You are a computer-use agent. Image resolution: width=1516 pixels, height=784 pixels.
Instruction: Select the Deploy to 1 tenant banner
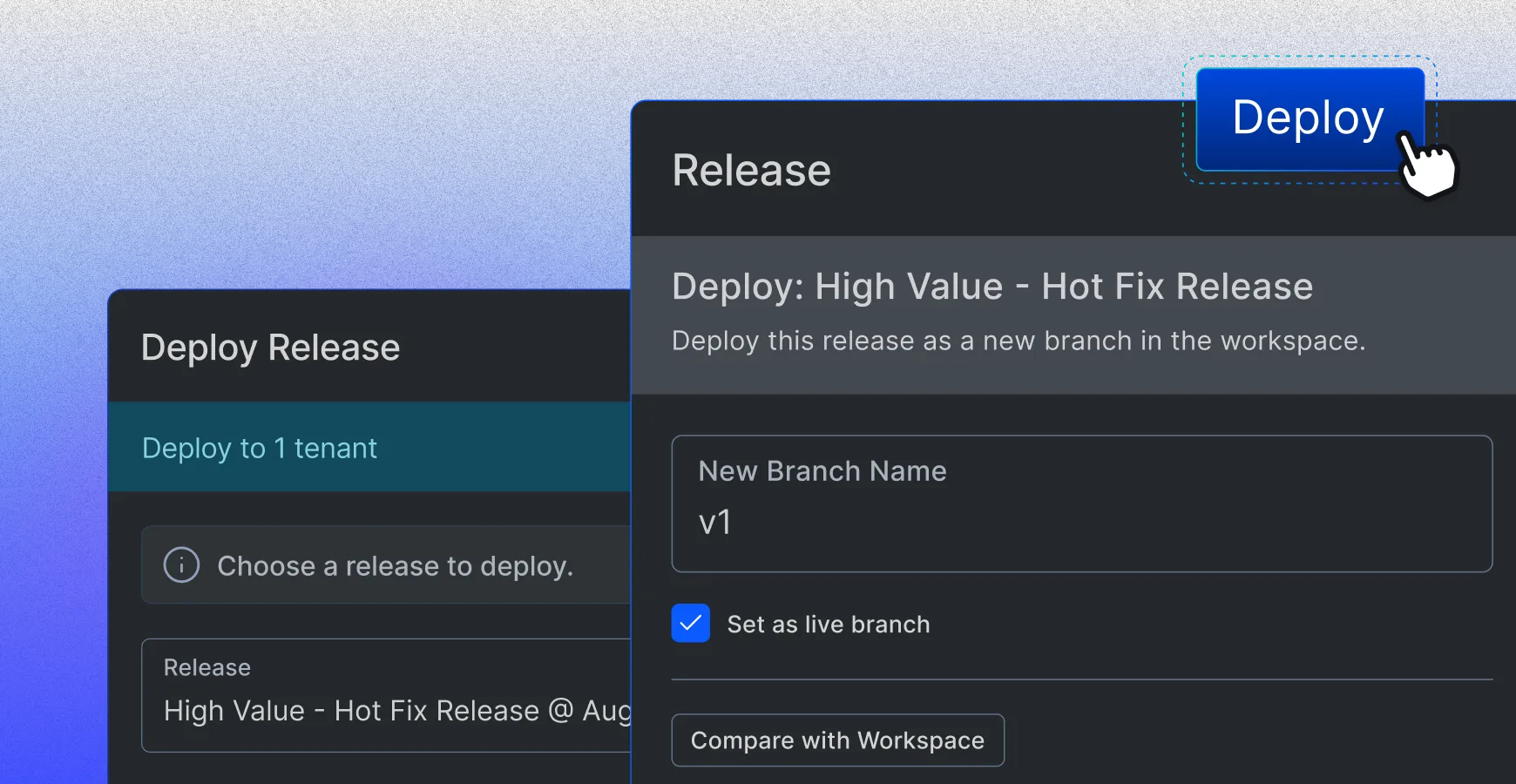(x=369, y=447)
